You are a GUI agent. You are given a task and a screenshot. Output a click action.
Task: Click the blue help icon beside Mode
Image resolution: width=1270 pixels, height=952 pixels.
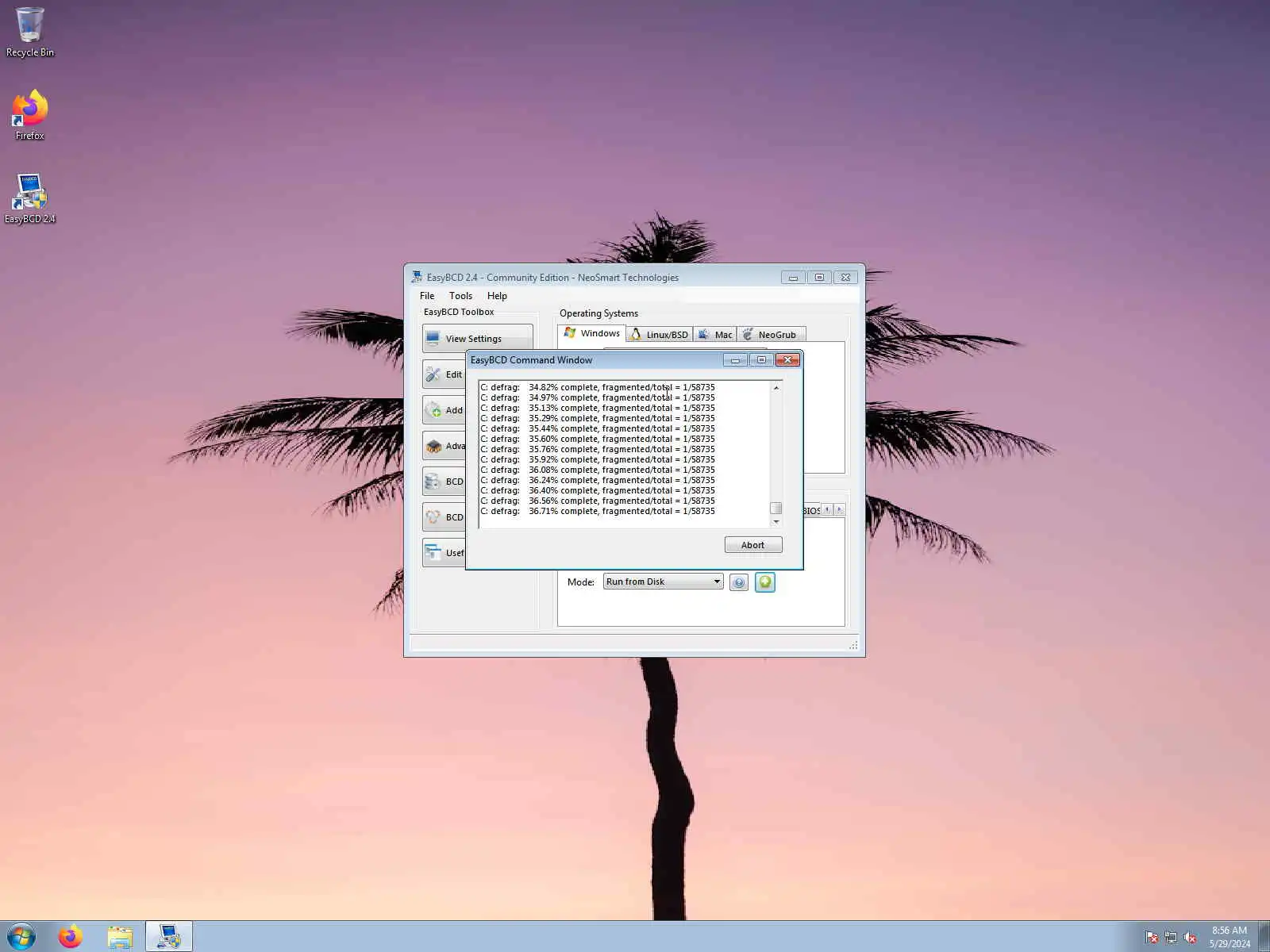[x=739, y=583]
